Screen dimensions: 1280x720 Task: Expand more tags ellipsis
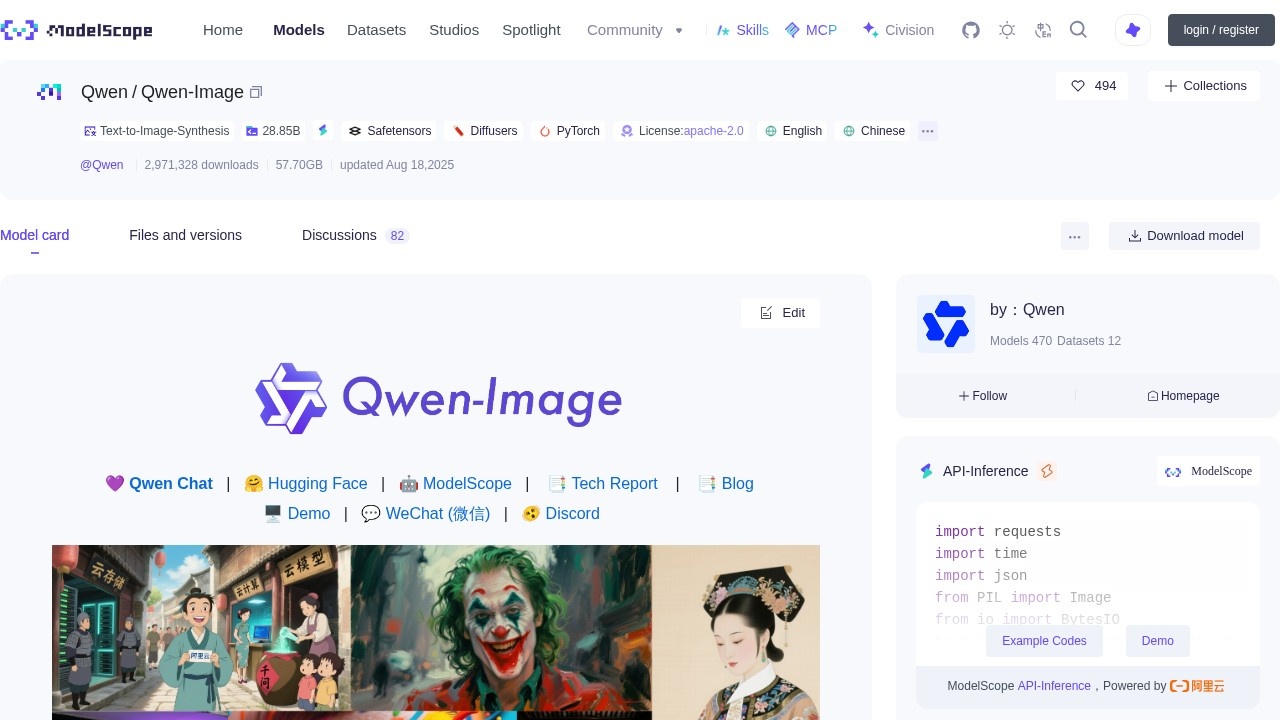point(927,131)
